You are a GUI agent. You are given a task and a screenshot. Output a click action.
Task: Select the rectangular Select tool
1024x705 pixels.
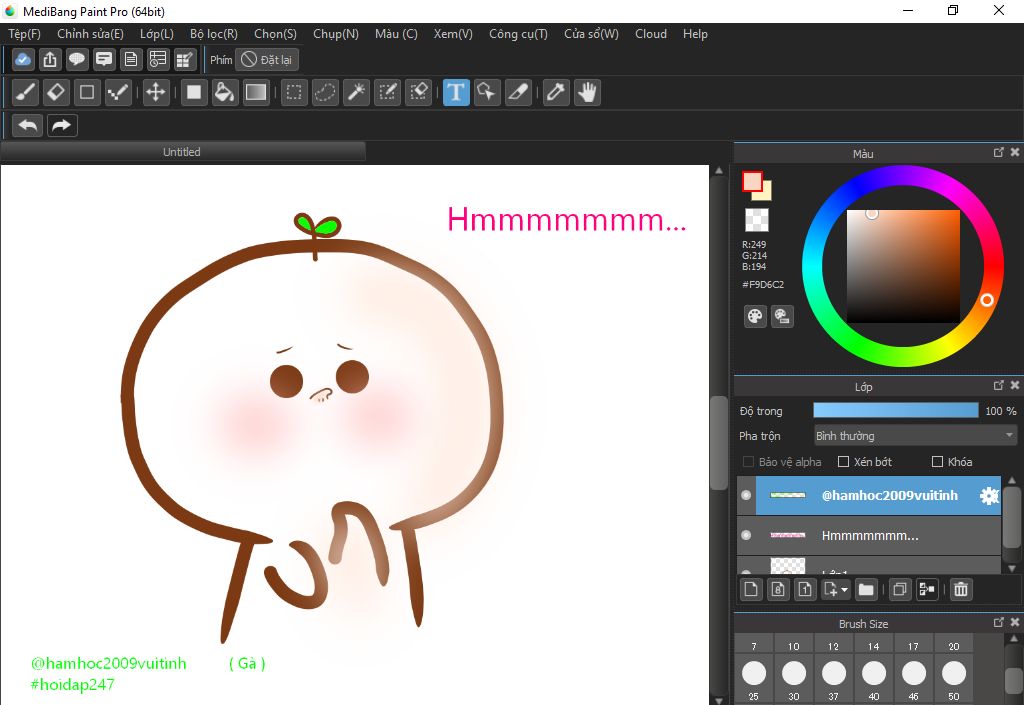pyautogui.click(x=294, y=92)
